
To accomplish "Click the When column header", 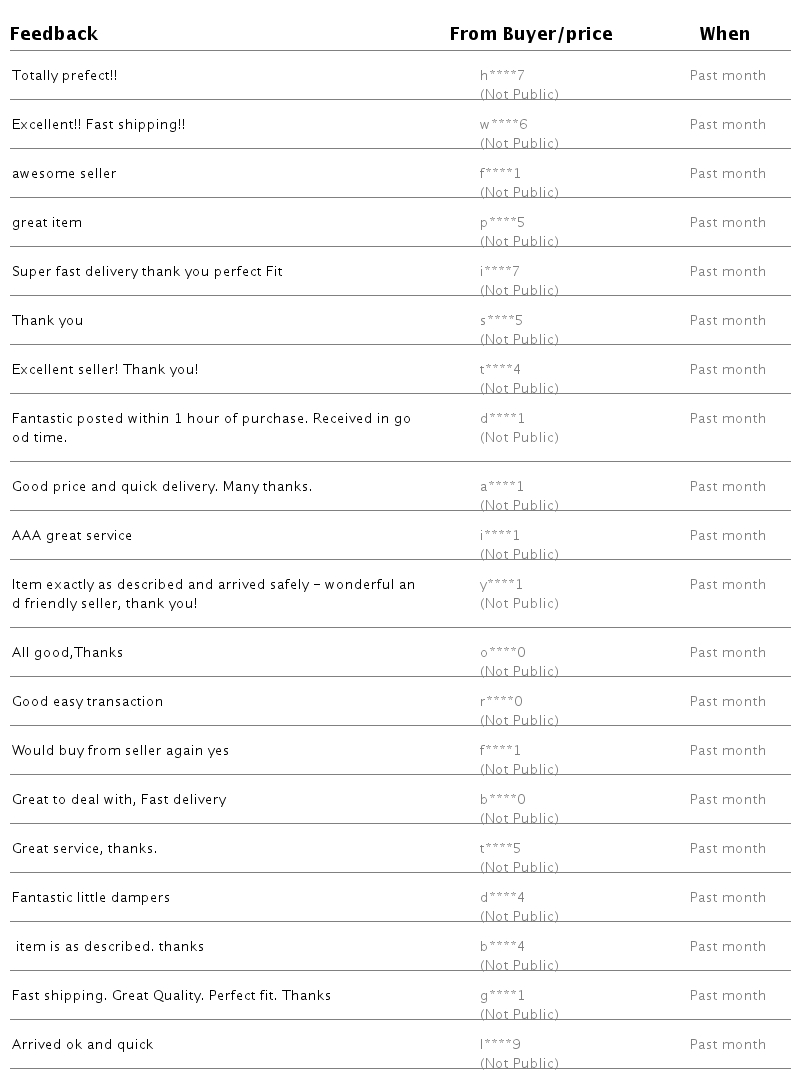I will [x=724, y=34].
